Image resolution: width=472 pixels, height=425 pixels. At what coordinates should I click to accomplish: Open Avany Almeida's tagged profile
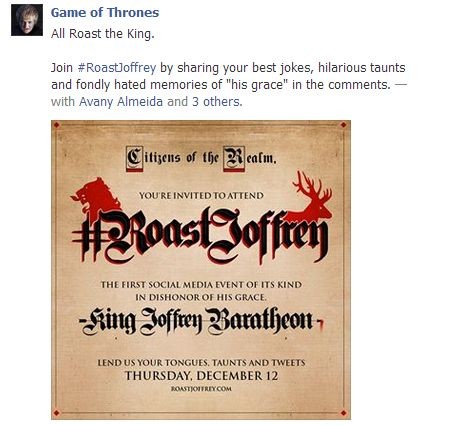[121, 101]
